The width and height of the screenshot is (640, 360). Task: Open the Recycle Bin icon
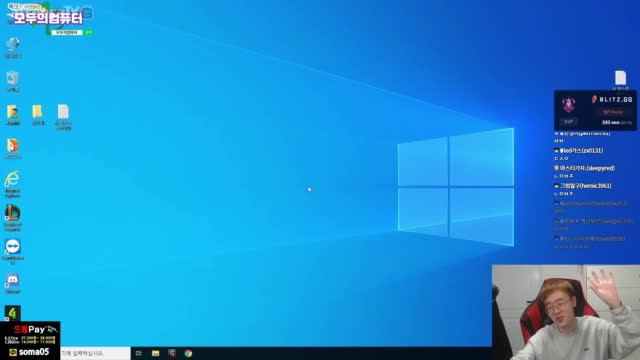point(13,81)
